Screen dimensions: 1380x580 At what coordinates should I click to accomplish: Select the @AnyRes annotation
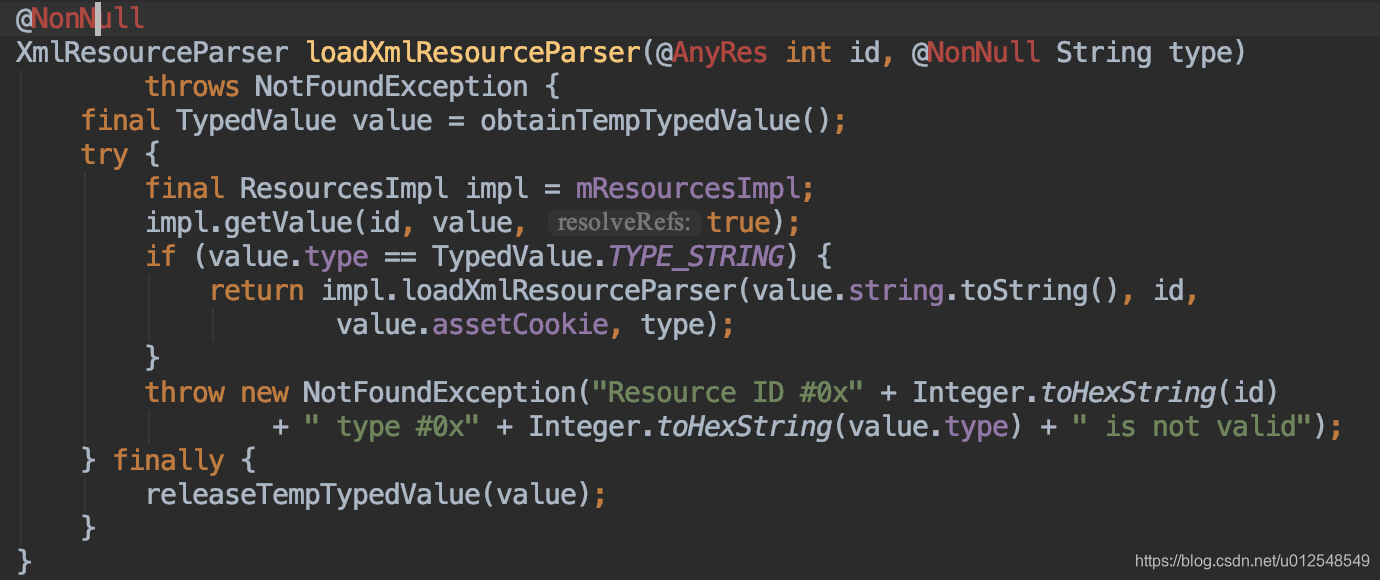click(712, 52)
